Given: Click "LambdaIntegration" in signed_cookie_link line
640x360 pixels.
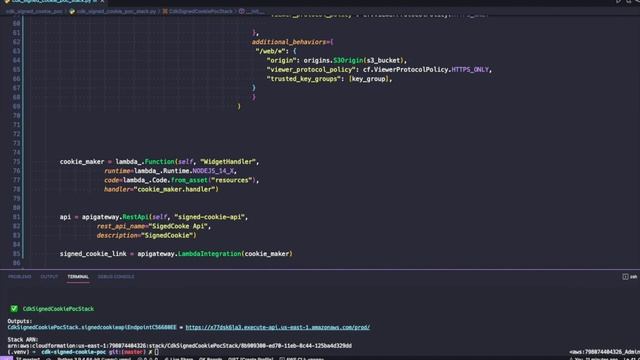Looking at the screenshot, I should pyautogui.click(x=210, y=254).
